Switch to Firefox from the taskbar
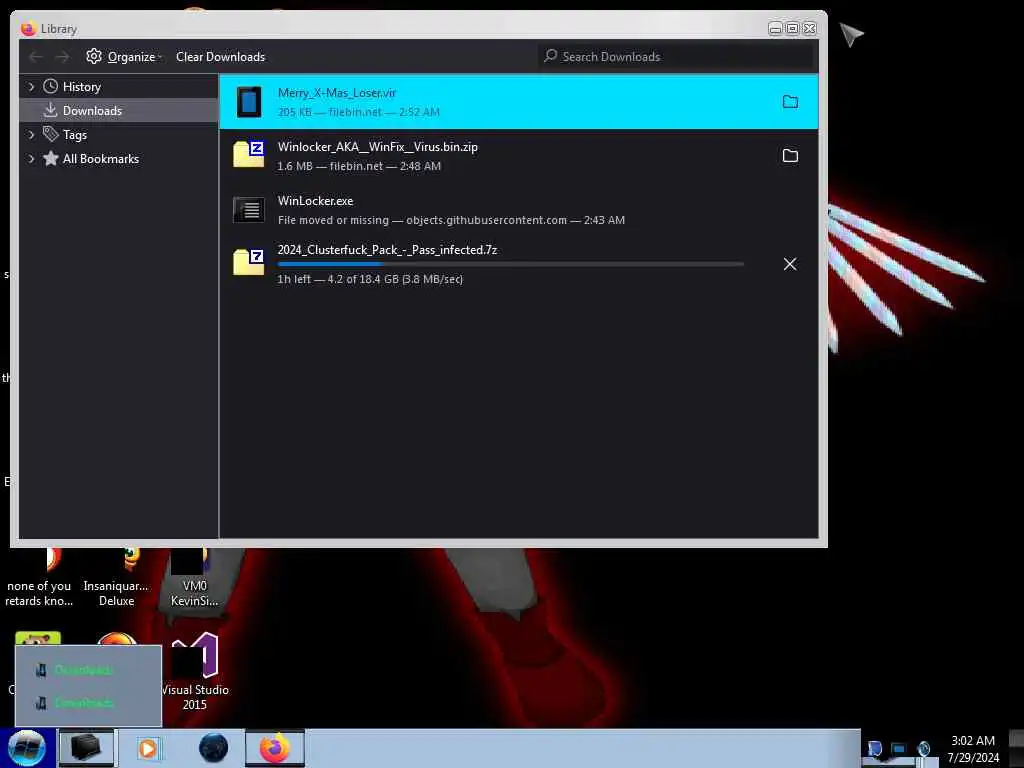Screen dimensions: 1024x768 [x=275, y=748]
